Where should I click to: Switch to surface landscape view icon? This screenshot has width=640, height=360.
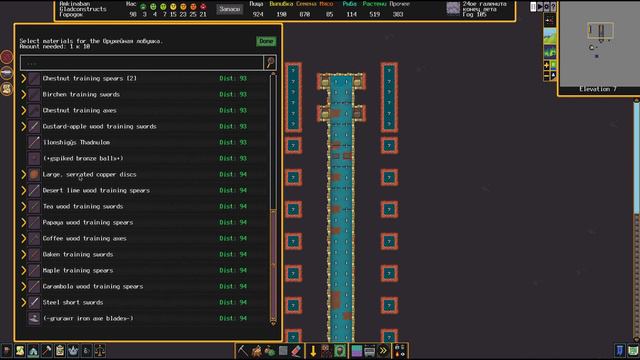click(x=550, y=36)
